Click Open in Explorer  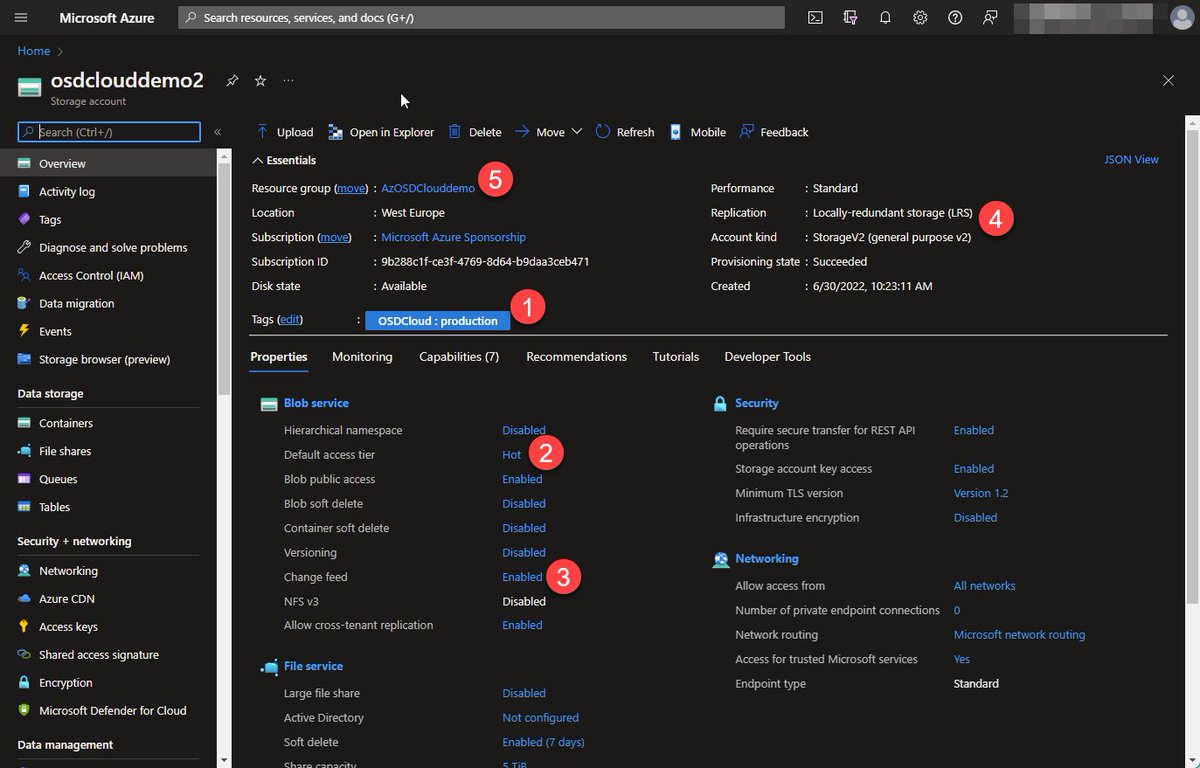380,132
